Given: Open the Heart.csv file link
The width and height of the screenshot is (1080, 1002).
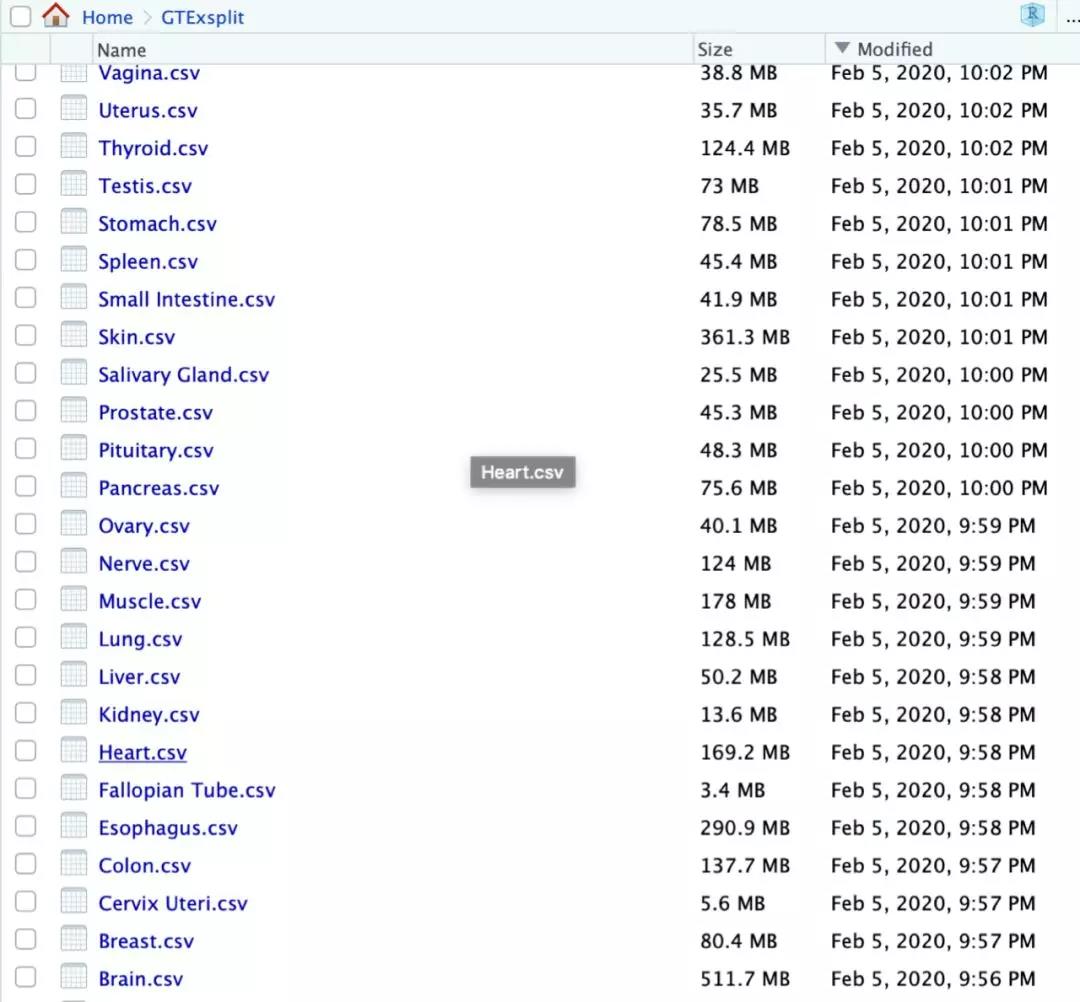Looking at the screenshot, I should pos(143,753).
